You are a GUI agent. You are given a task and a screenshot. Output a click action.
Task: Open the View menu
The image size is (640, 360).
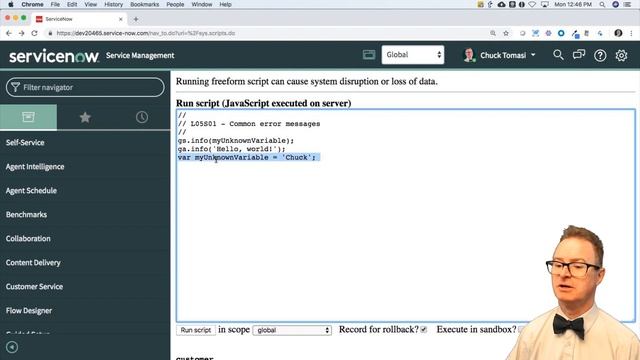(x=91, y=4)
